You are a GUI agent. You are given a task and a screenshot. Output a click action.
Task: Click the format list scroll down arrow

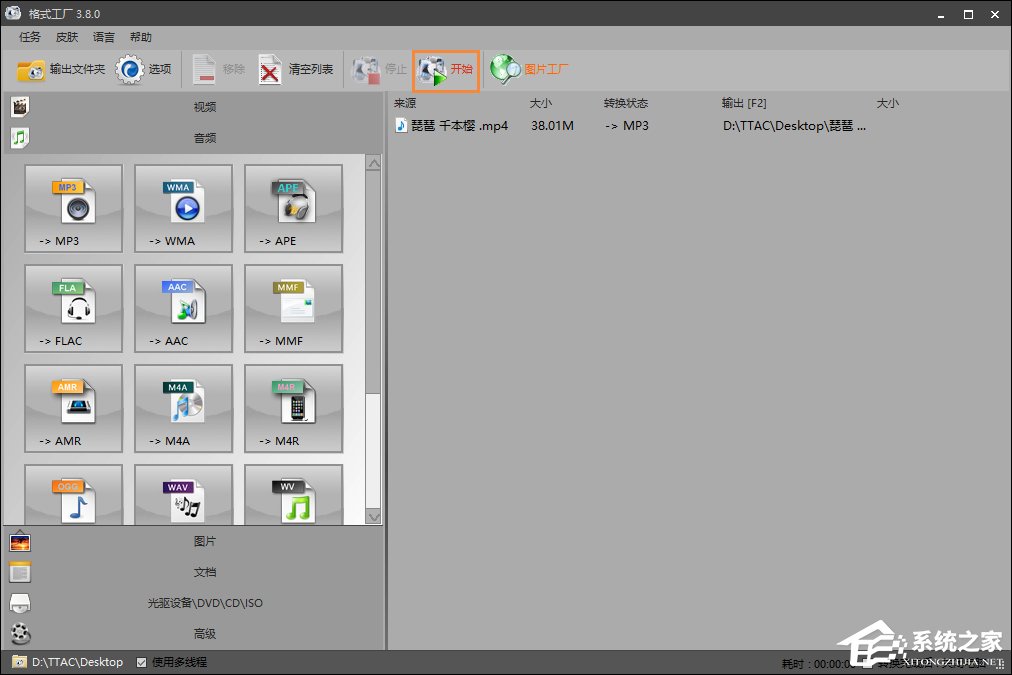pyautogui.click(x=374, y=517)
